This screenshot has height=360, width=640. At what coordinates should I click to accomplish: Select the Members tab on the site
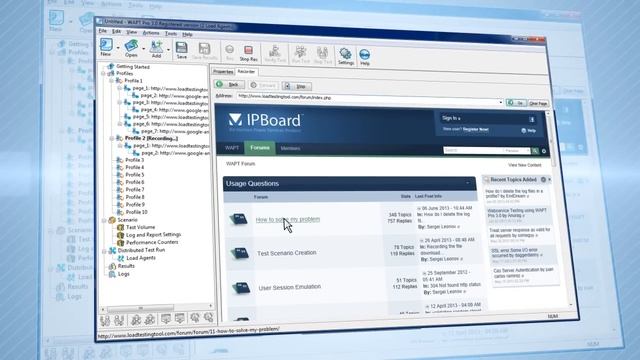coord(290,149)
